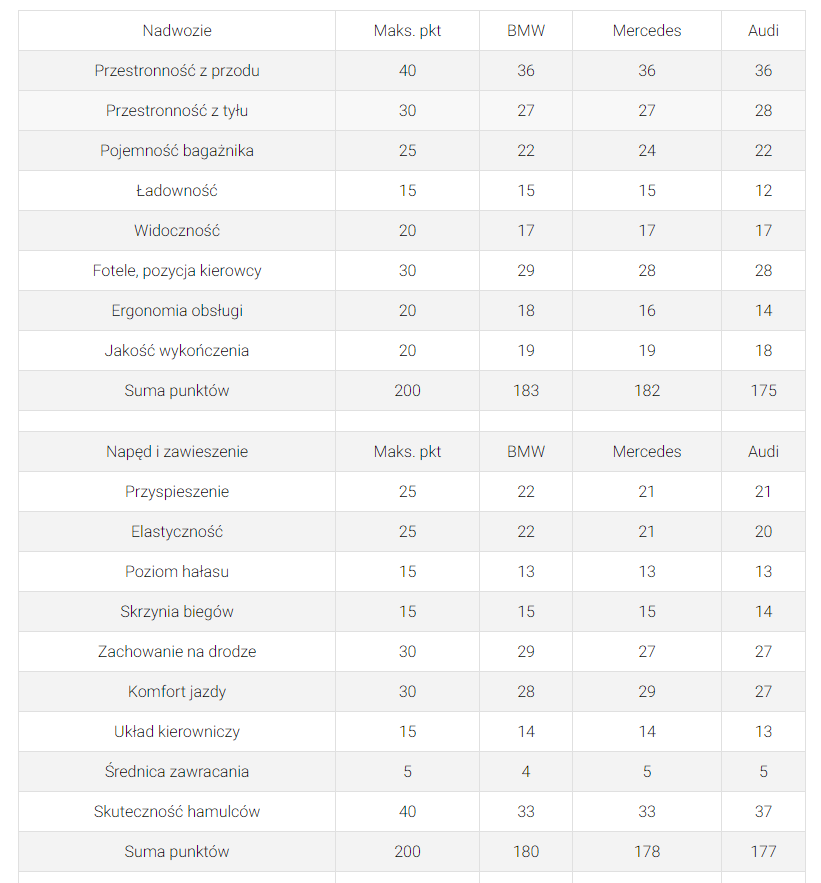
Task: Click the "Jakość wykończenia" row label
Action: click(x=177, y=351)
